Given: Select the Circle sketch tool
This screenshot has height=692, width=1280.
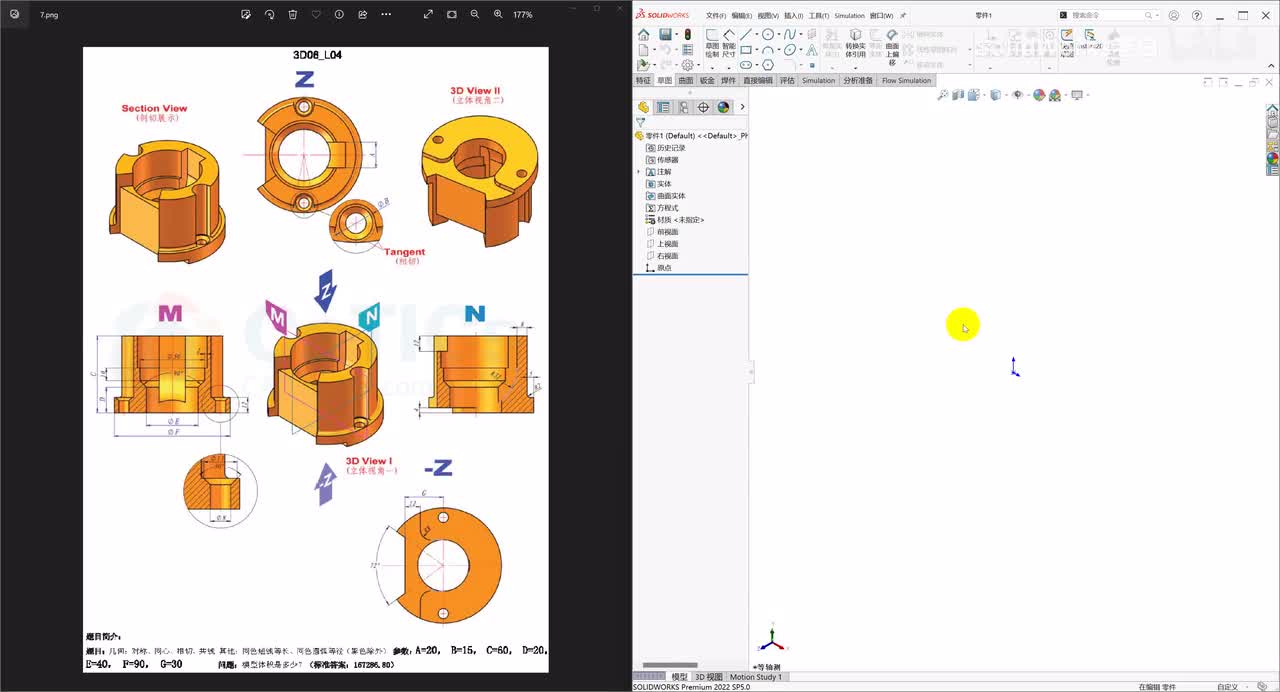Looking at the screenshot, I should click(768, 34).
